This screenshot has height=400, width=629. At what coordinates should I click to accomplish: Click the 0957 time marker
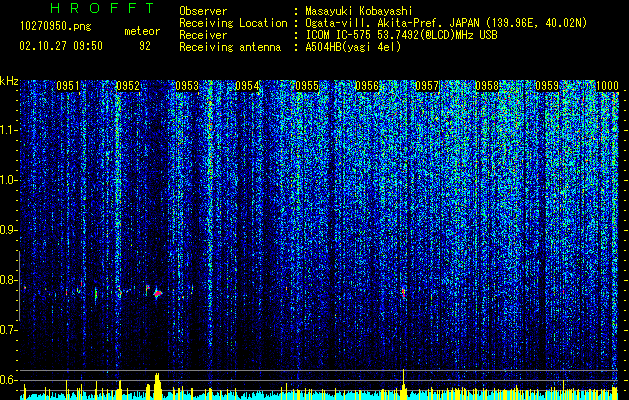point(427,86)
